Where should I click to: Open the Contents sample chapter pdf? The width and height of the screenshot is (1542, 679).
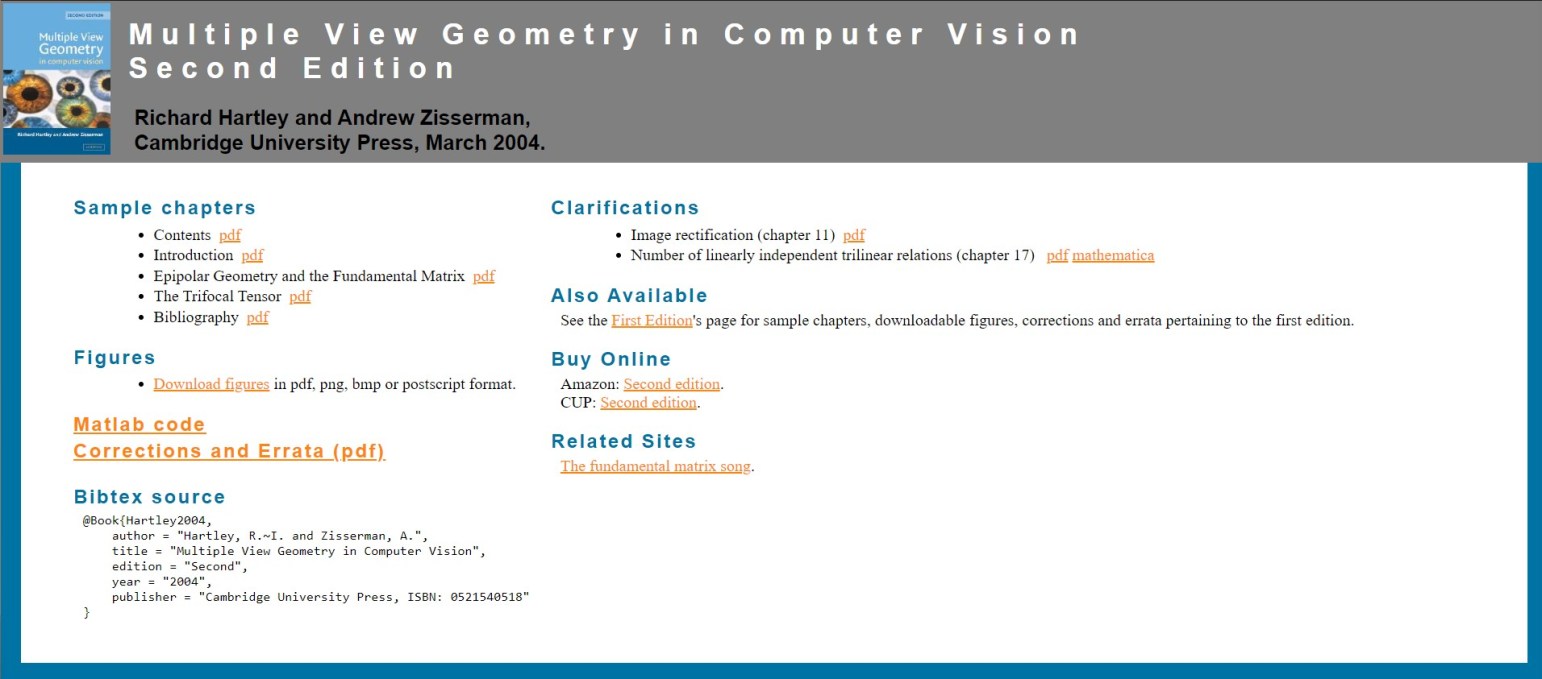pyautogui.click(x=229, y=235)
